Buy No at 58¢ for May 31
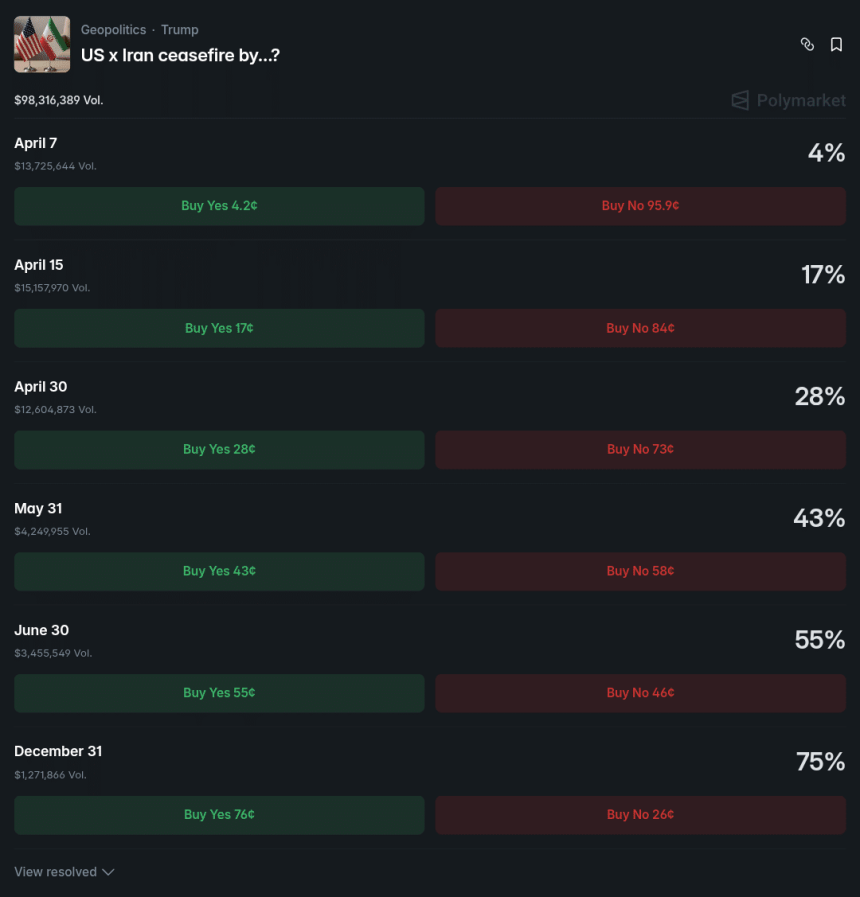Image resolution: width=860 pixels, height=897 pixels. [640, 571]
